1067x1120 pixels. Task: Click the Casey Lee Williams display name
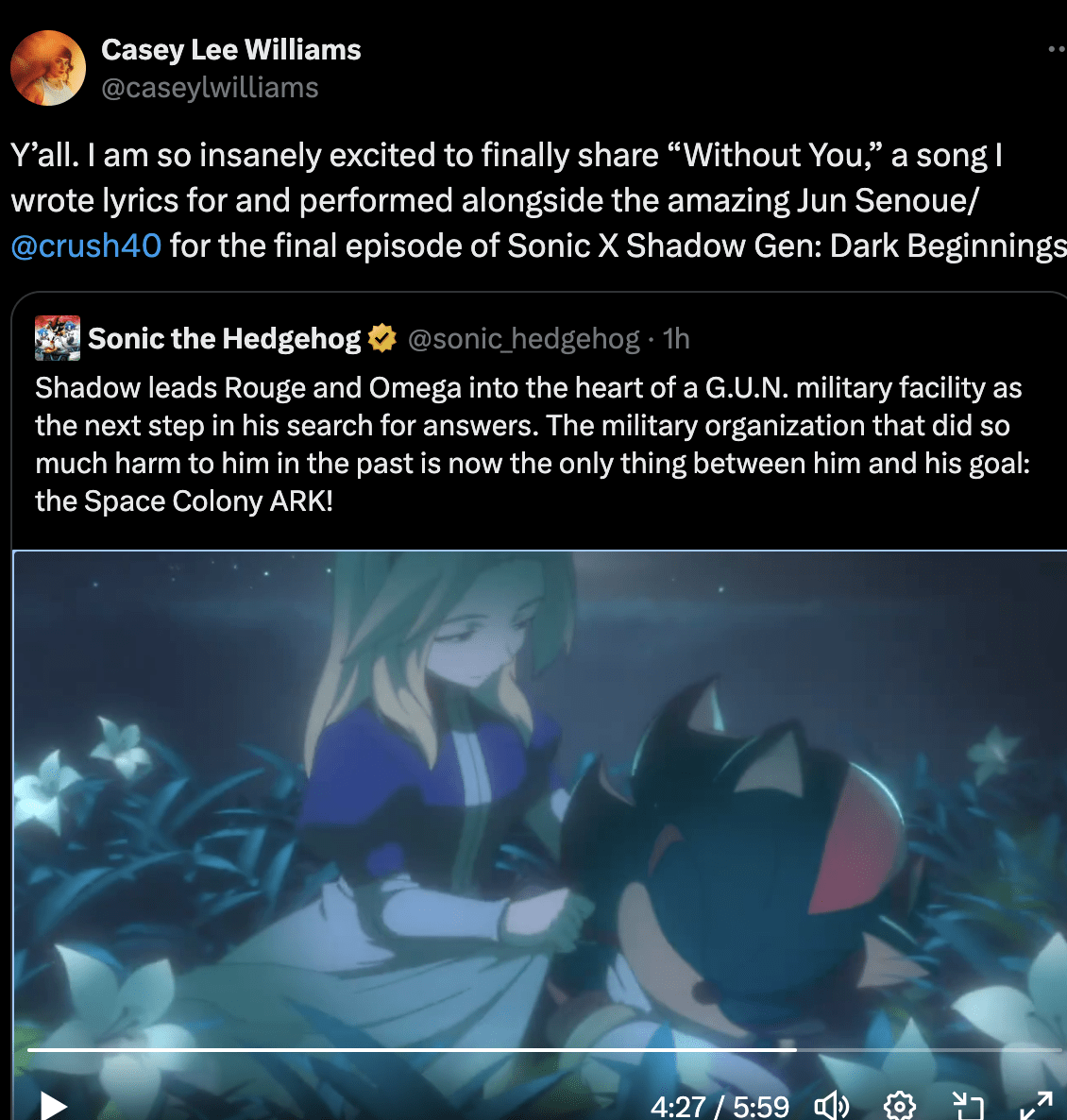[x=231, y=50]
